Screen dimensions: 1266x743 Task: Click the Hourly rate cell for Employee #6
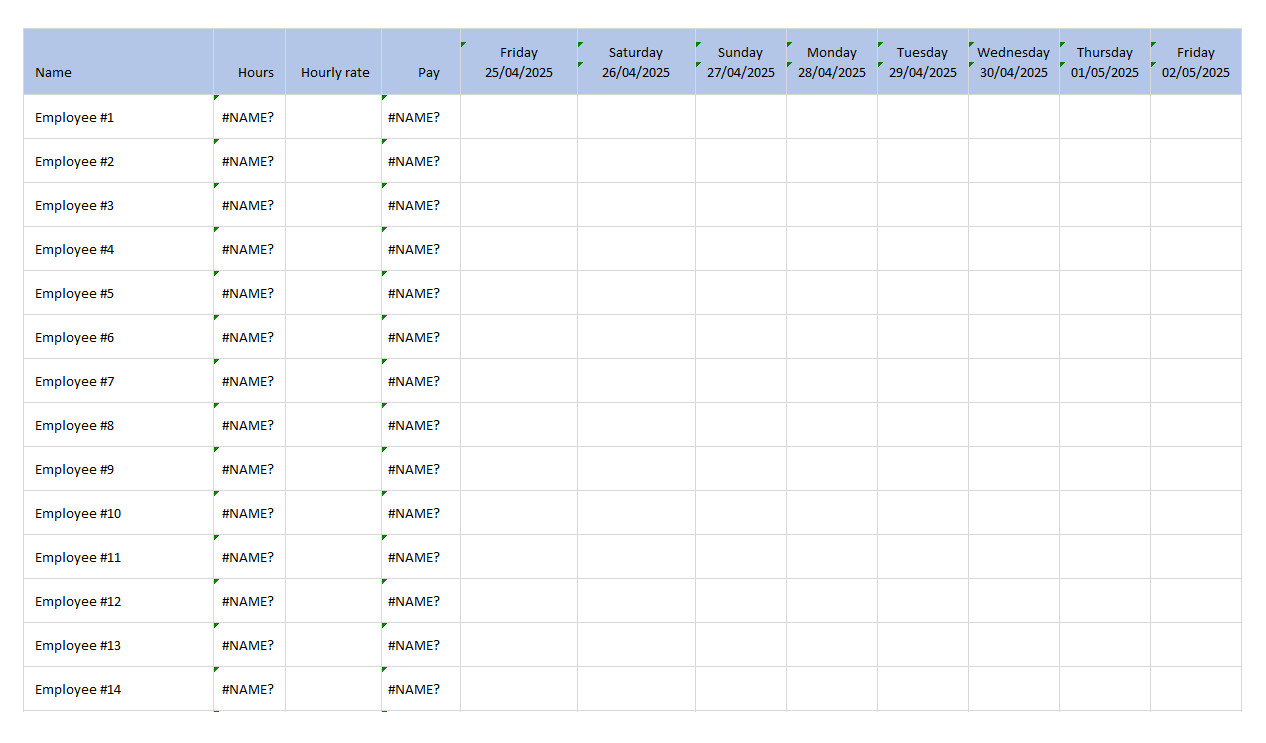click(x=333, y=337)
